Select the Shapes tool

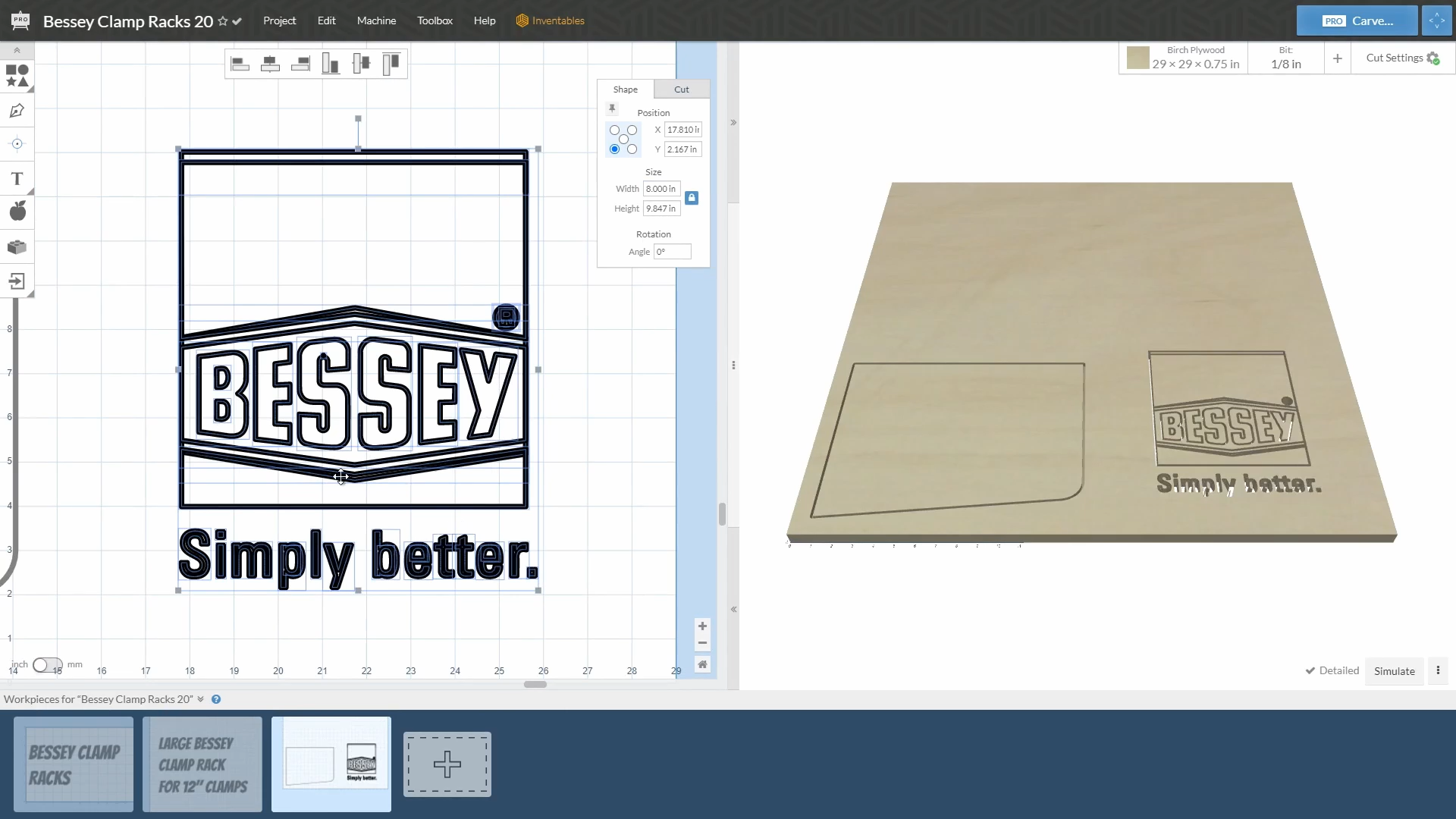pos(17,77)
